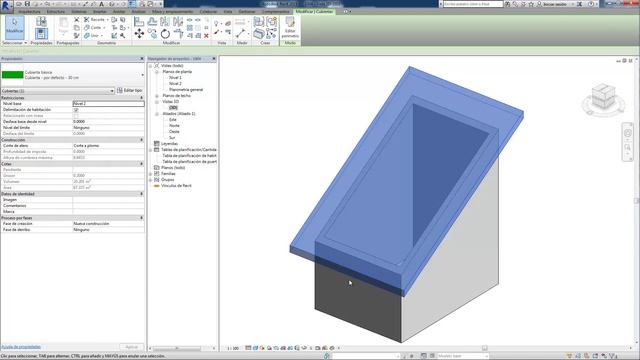This screenshot has height=360, width=640.
Task: Select the Offset tool in Modificar panel
Action: pos(152,22)
